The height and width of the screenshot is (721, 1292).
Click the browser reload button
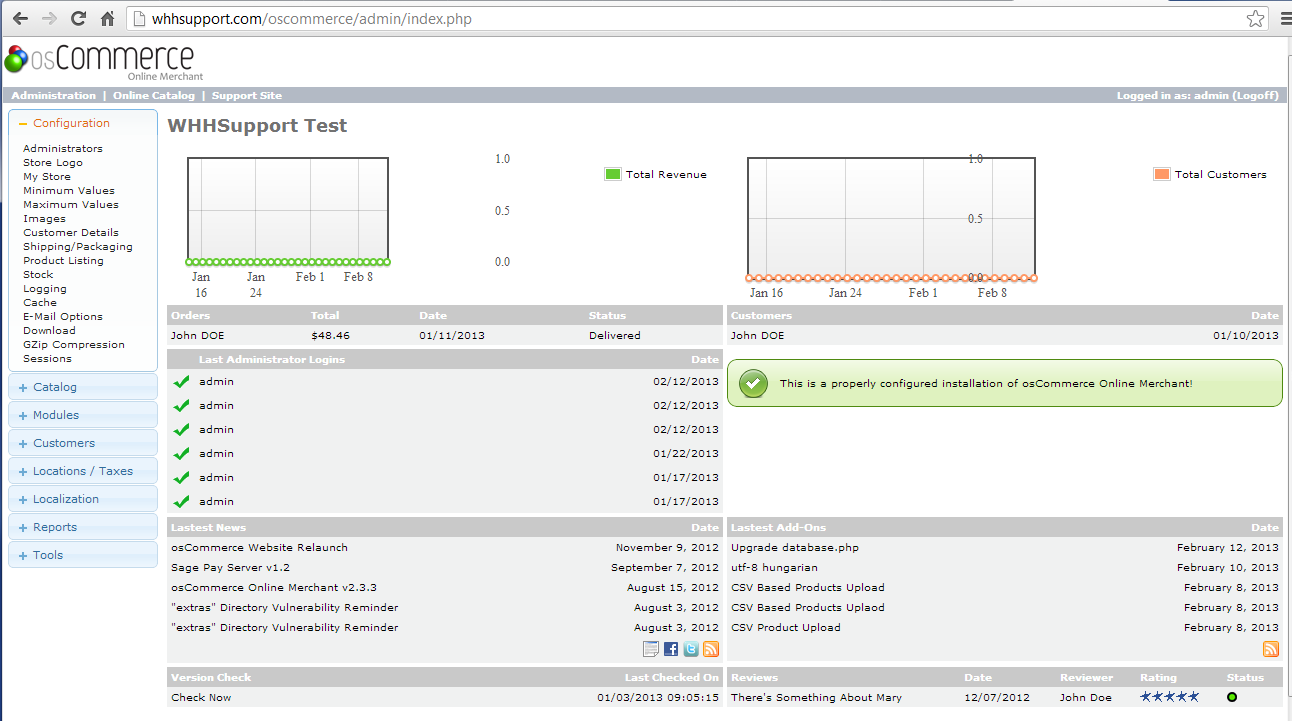[x=78, y=19]
